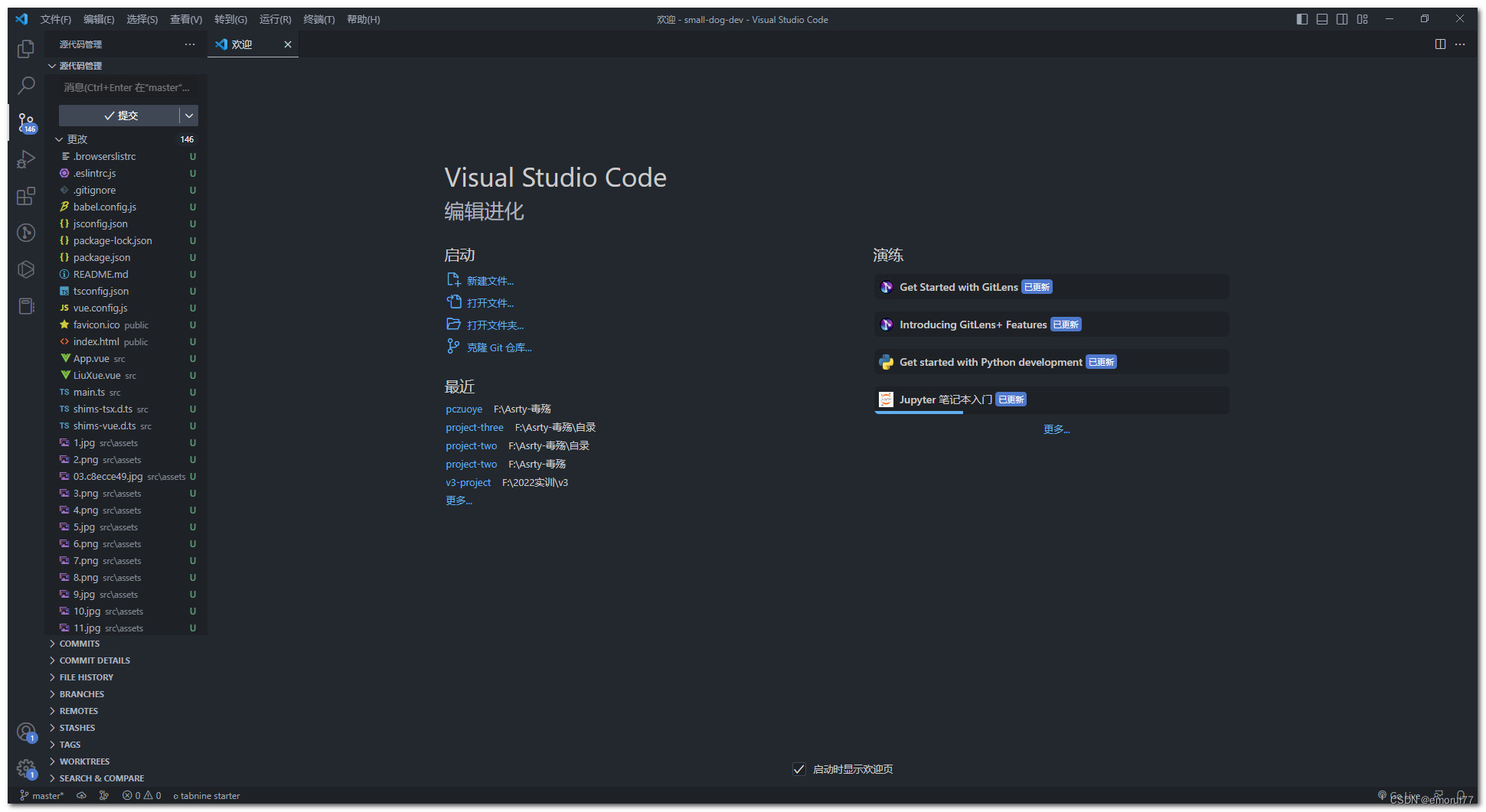Toggle bottom panel layout icon

1322,19
